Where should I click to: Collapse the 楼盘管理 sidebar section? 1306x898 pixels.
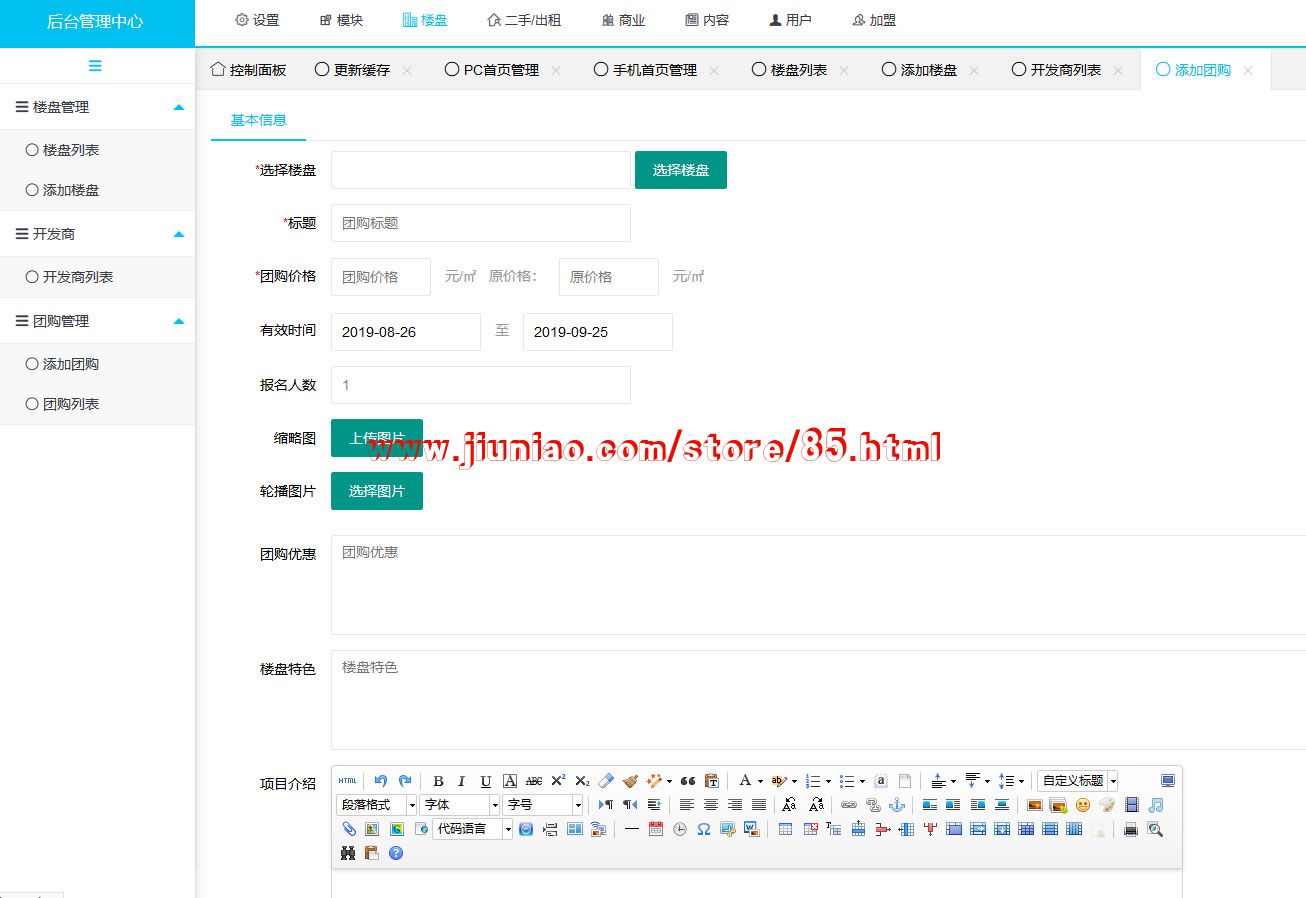coord(179,107)
